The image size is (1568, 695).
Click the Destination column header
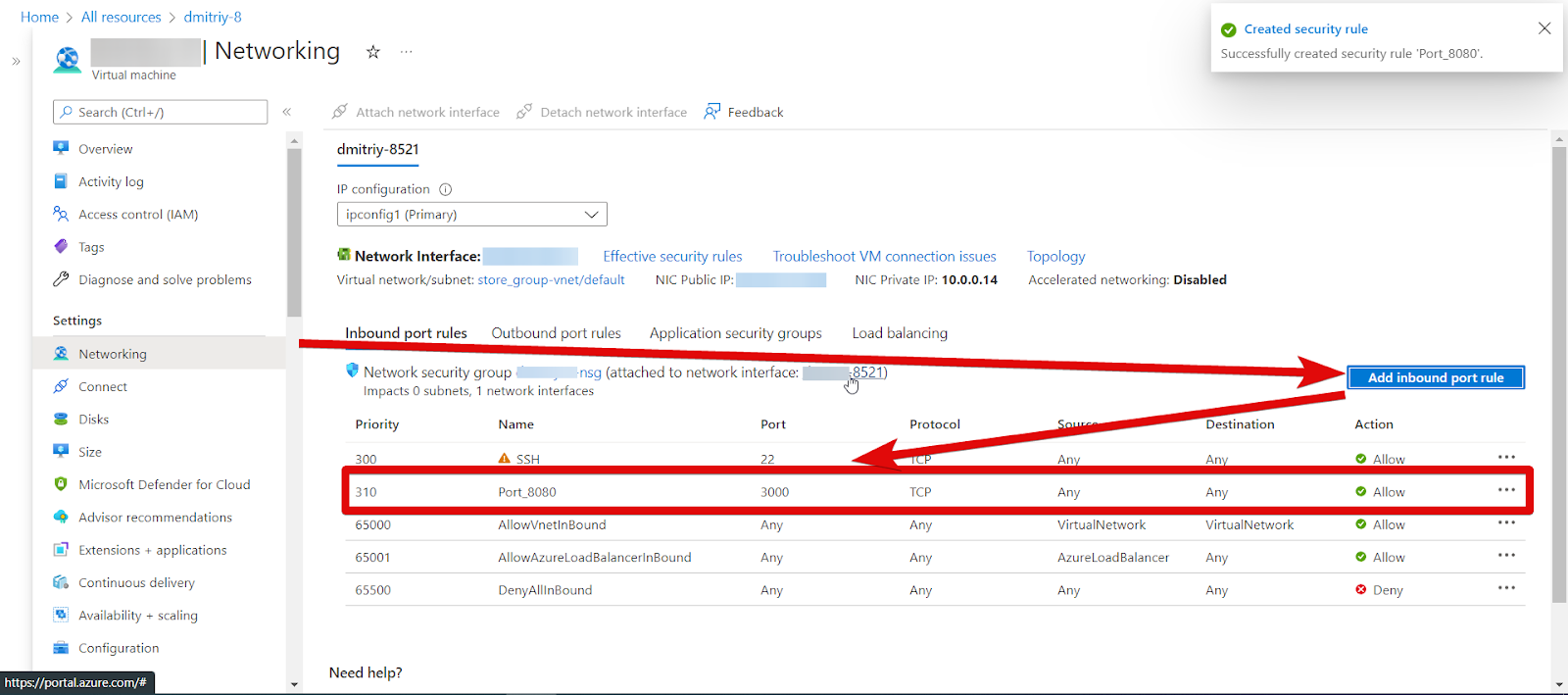tap(1240, 424)
